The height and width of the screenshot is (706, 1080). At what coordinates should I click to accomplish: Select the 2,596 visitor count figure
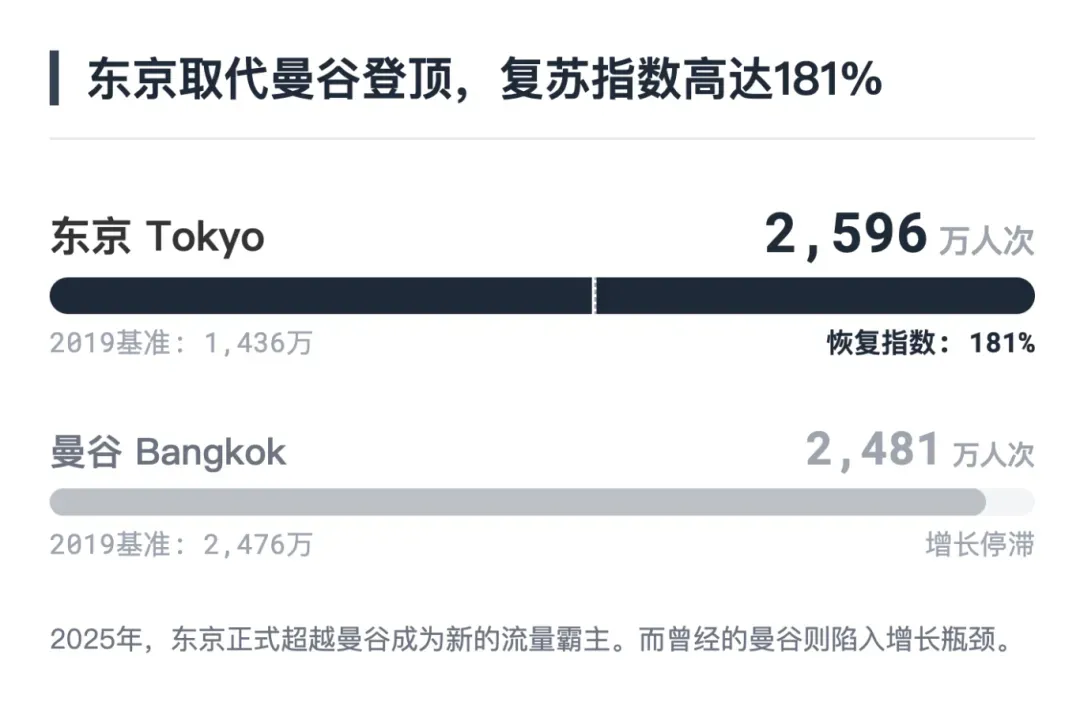point(846,235)
